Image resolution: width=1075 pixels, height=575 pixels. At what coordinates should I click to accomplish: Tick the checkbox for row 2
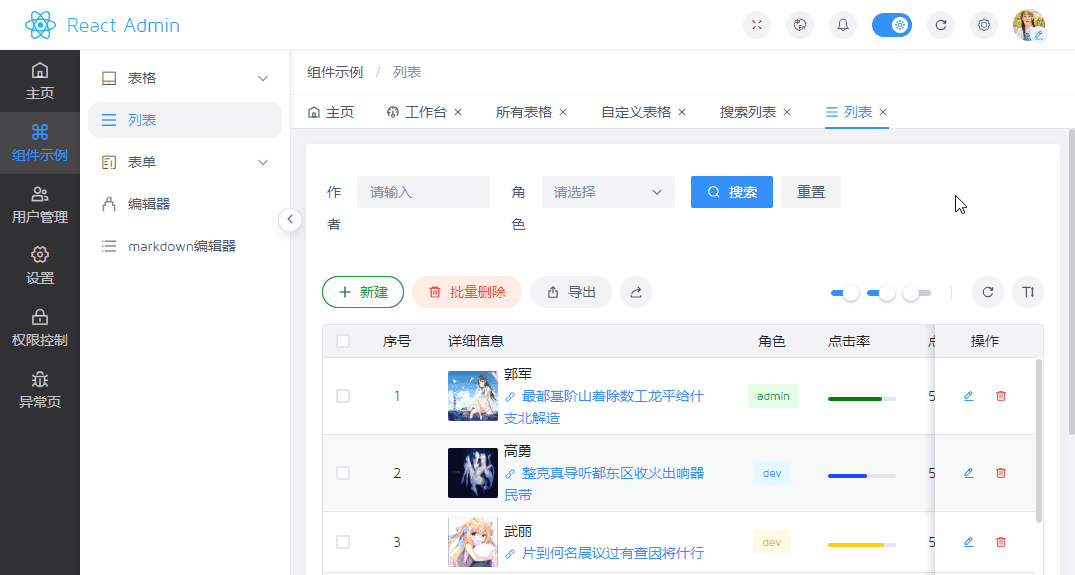coord(343,473)
